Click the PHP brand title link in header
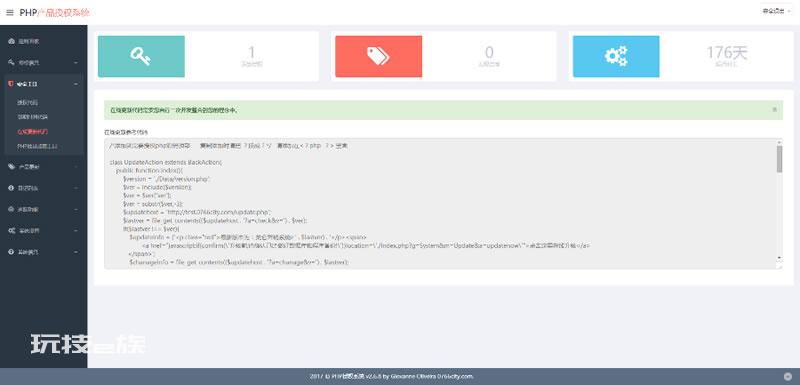 (55, 13)
